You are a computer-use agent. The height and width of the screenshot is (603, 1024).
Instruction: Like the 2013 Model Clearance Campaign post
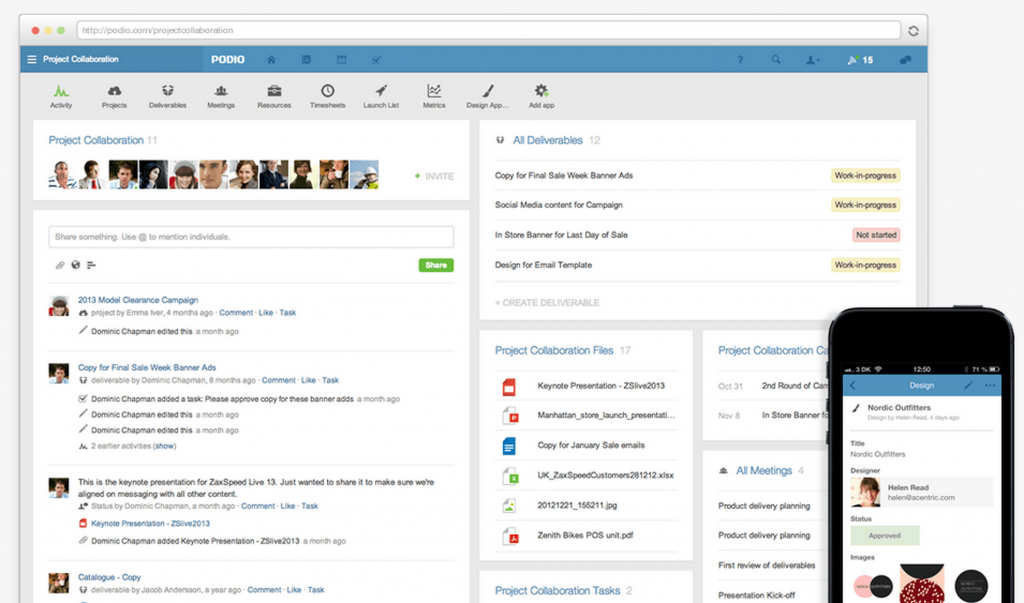coord(266,313)
